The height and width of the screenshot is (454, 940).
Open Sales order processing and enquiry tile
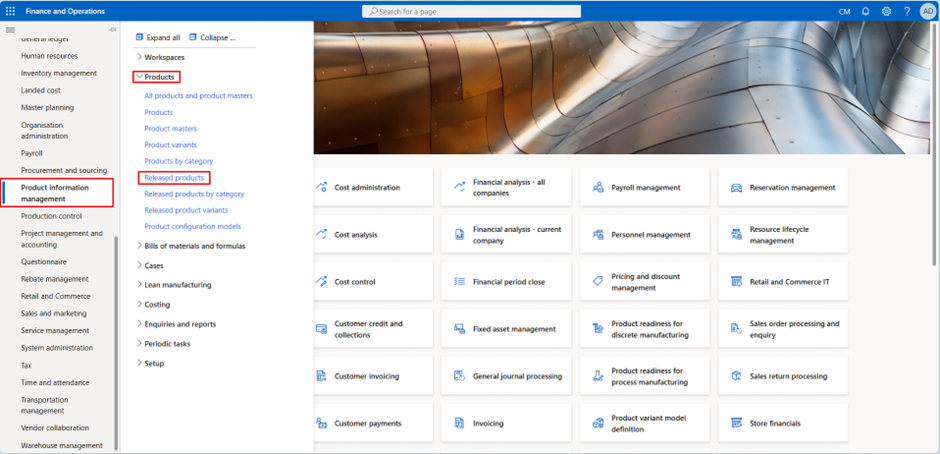783,329
